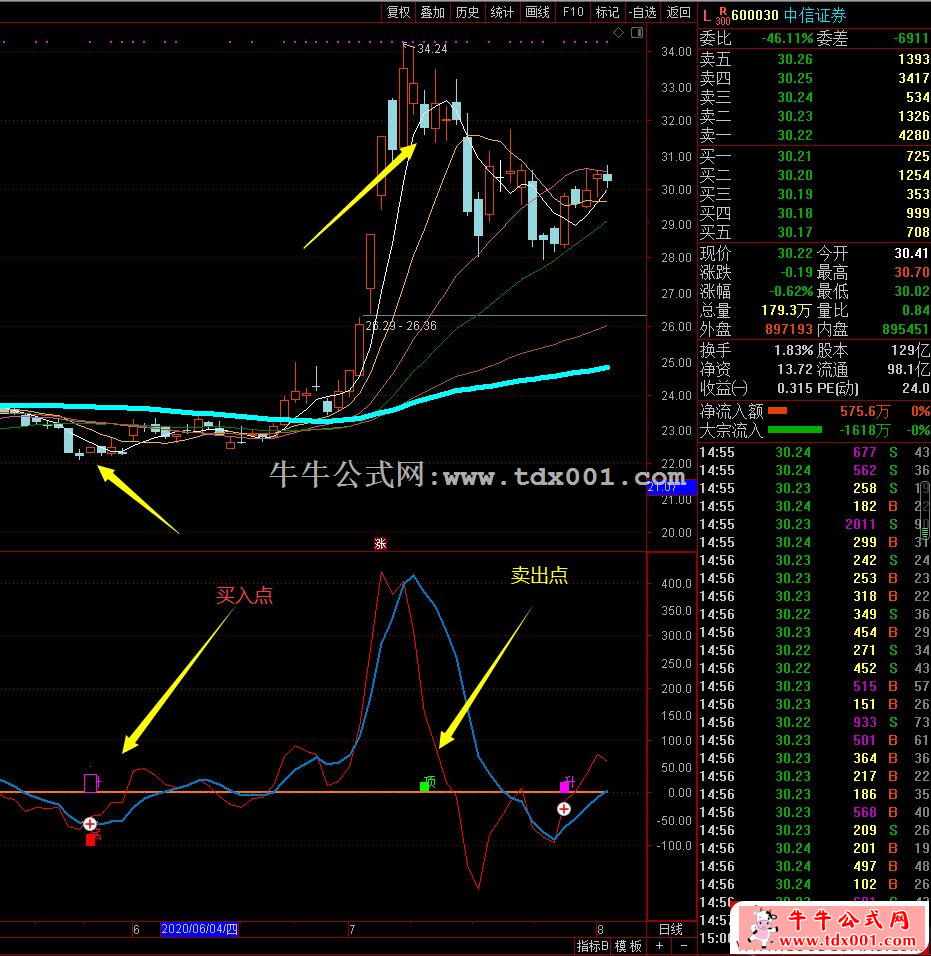Click the PE(动) value 24.0
The width and height of the screenshot is (931, 956).
click(x=916, y=388)
